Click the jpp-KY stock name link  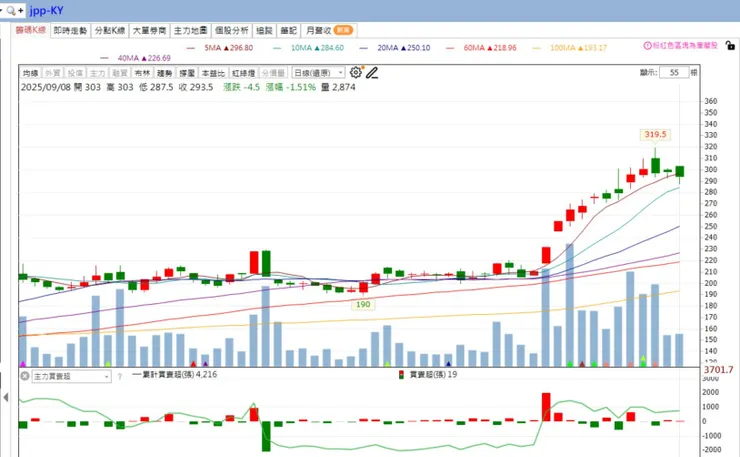[46, 10]
